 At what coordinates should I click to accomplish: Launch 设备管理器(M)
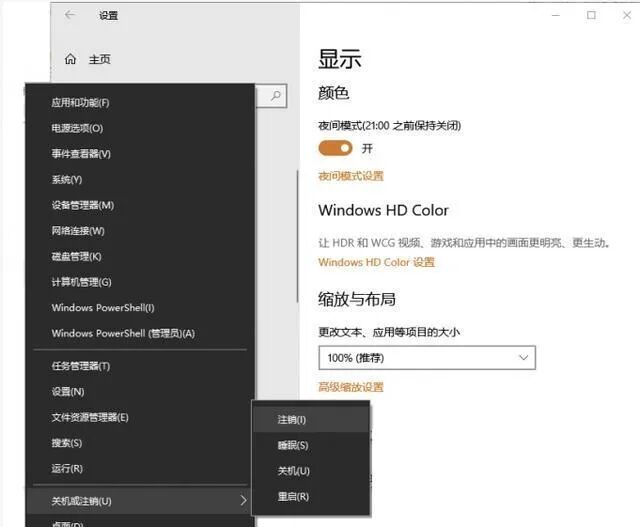point(140,205)
